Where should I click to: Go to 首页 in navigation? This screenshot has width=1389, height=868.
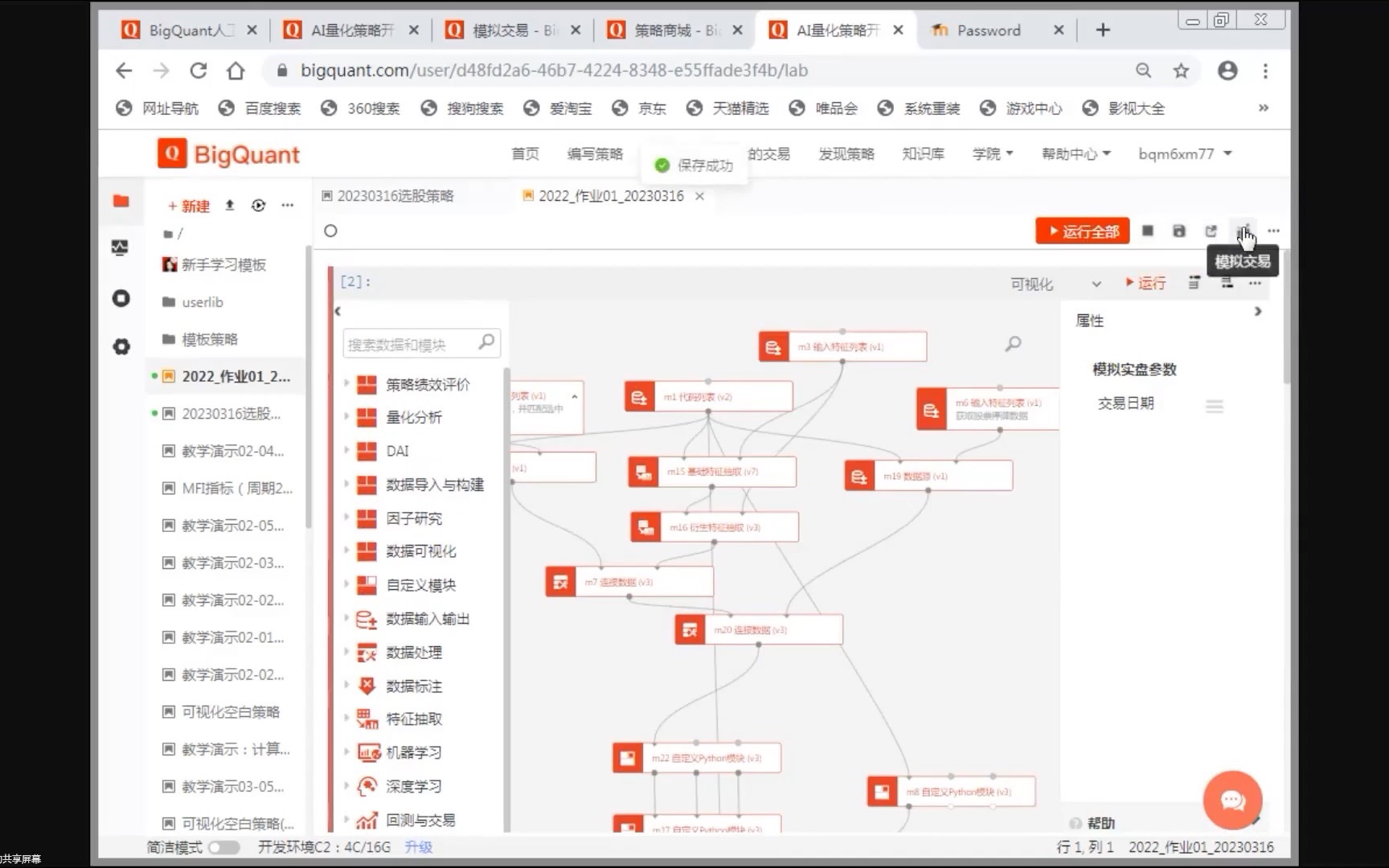(x=525, y=154)
